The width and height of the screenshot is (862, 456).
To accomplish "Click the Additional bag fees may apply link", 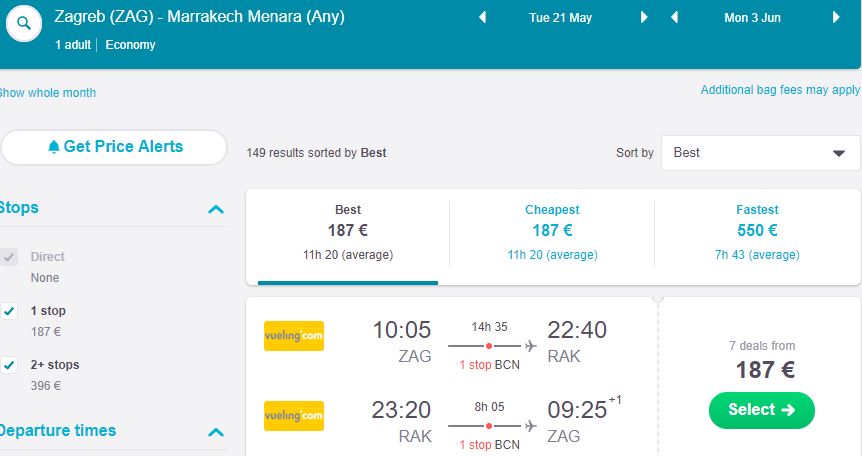I will (780, 90).
